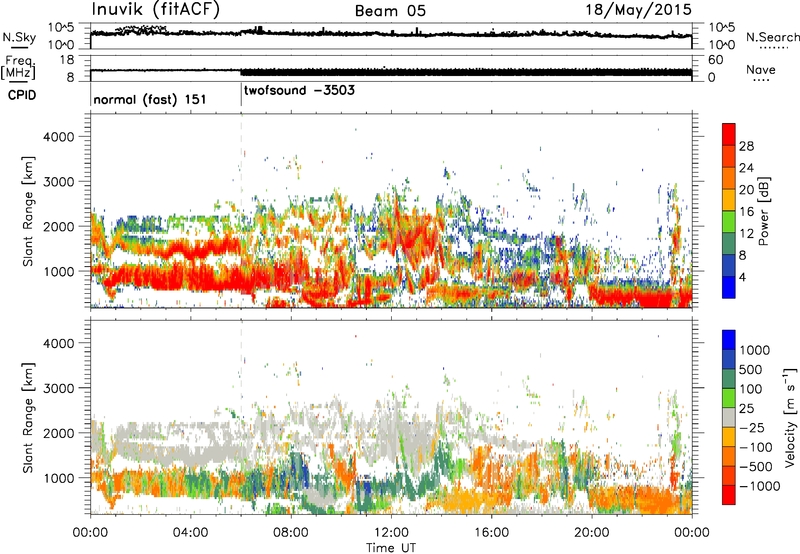This screenshot has width=800, height=554.
Task: Click the 'N.Search' legend label
Action: (772, 37)
